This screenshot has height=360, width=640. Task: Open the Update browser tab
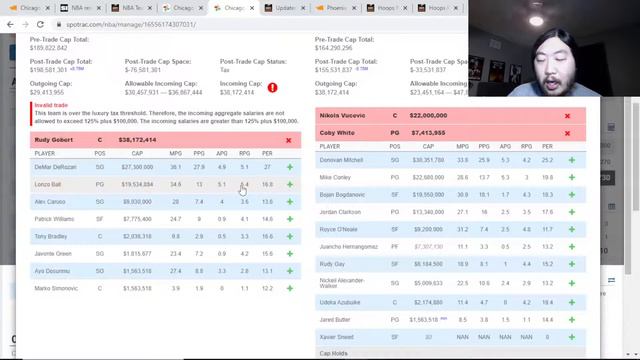[x=284, y=8]
